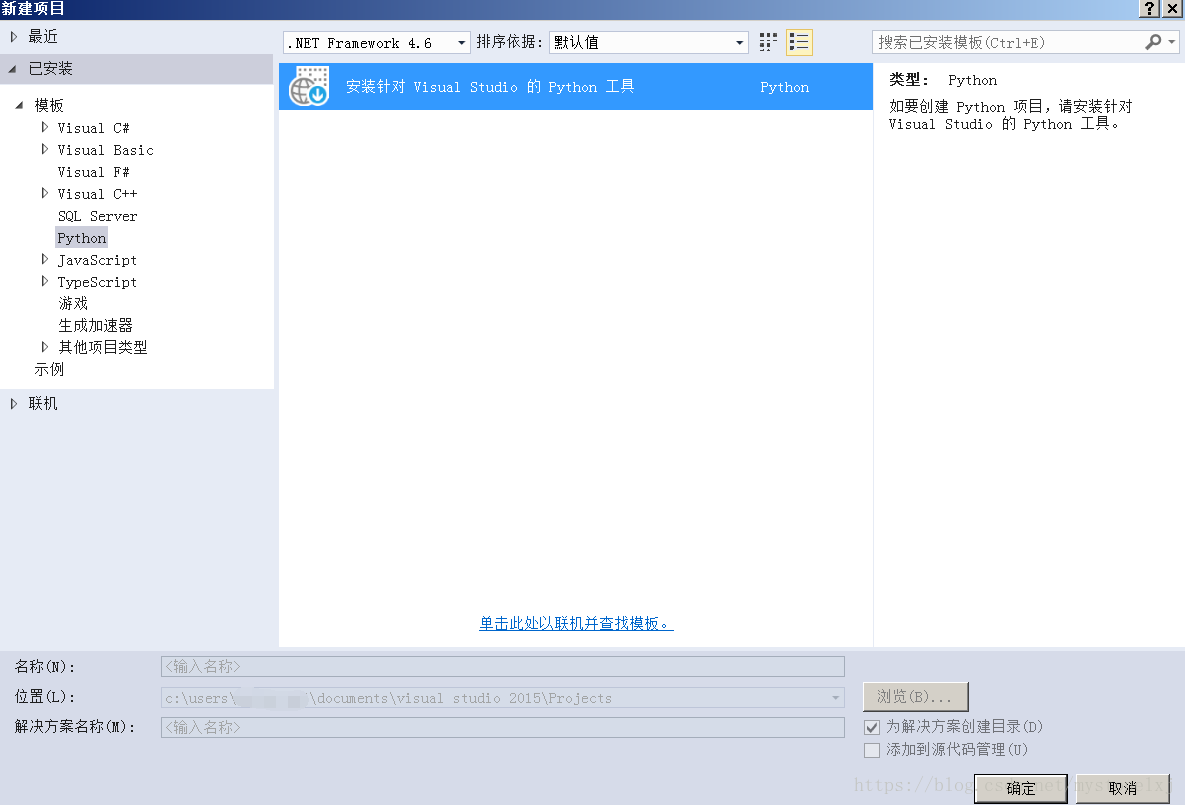Image resolution: width=1185 pixels, height=805 pixels.
Task: Select the Games (游戏) category
Action: (x=73, y=304)
